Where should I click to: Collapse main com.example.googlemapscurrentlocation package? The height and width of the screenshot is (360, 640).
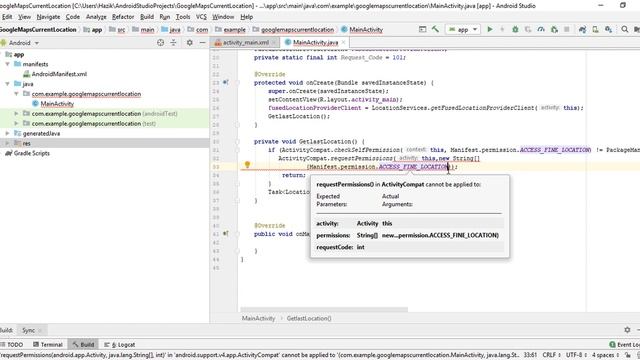coord(16,94)
